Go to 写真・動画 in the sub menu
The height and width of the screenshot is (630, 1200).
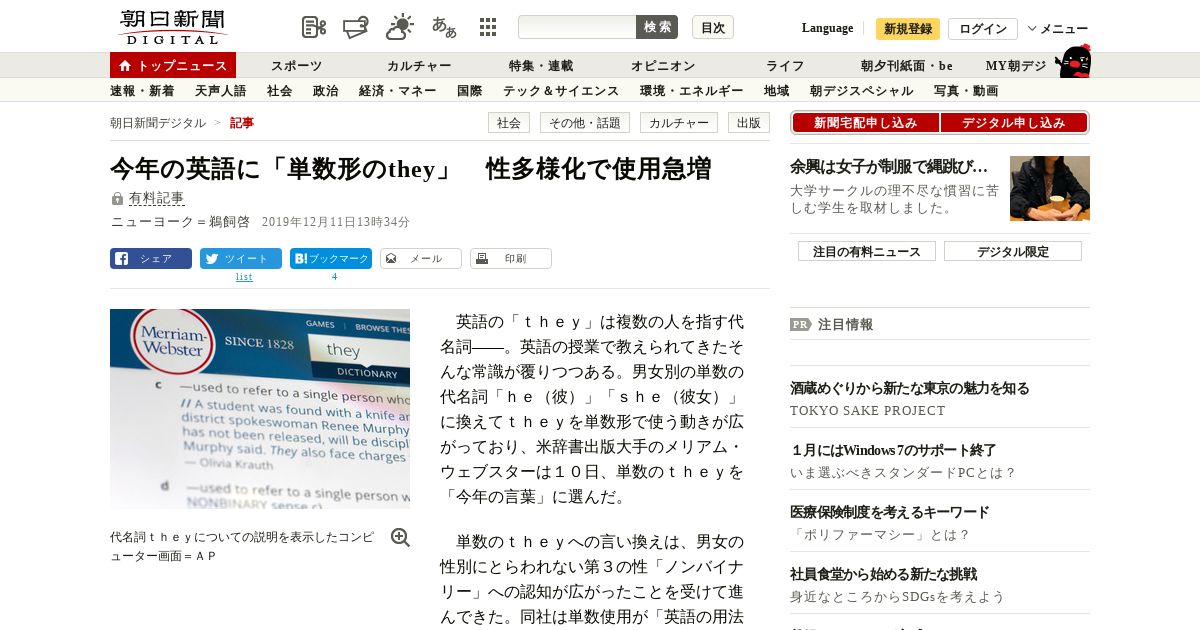pyautogui.click(x=966, y=91)
